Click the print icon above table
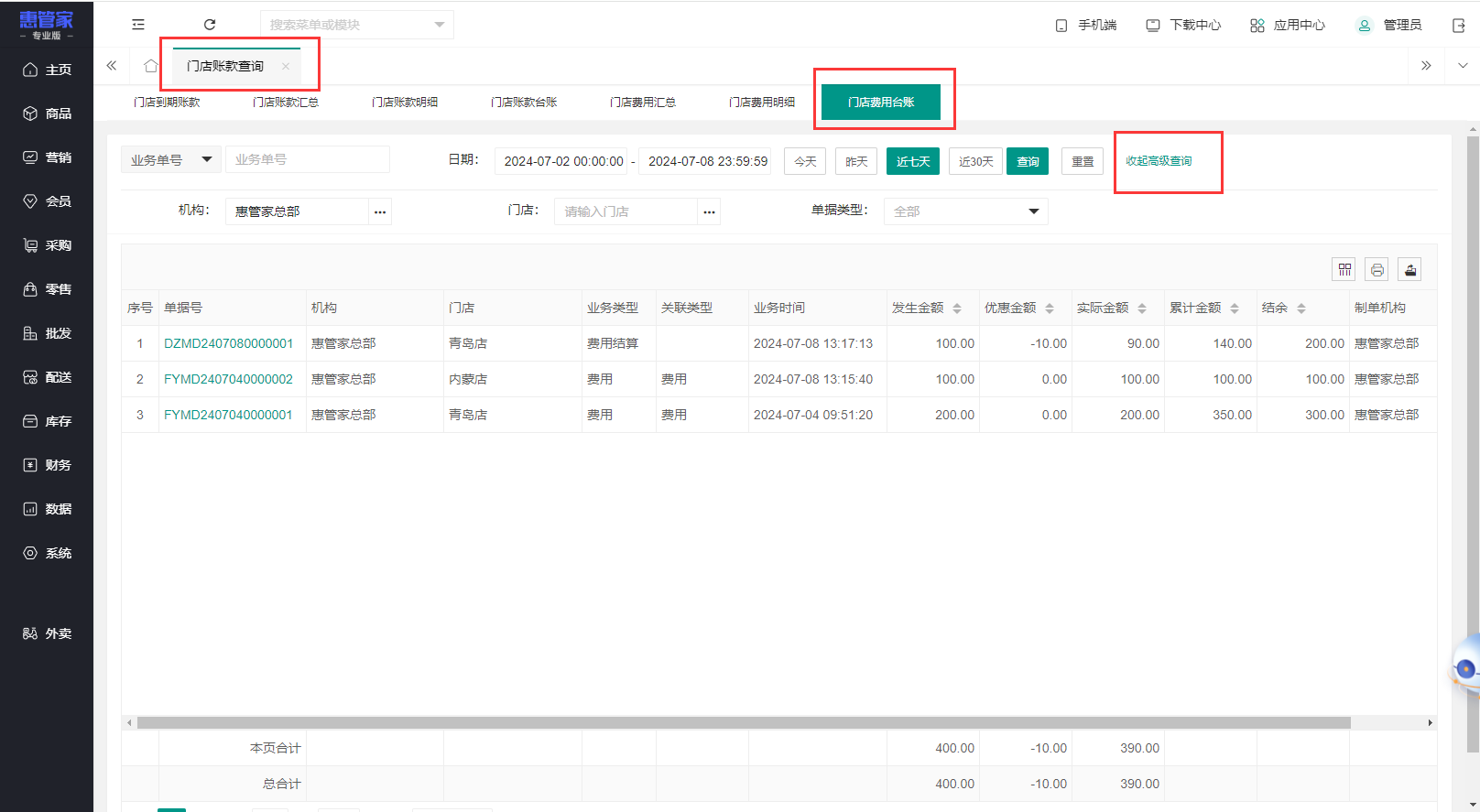Viewport: 1480px width, 812px height. [x=1377, y=269]
